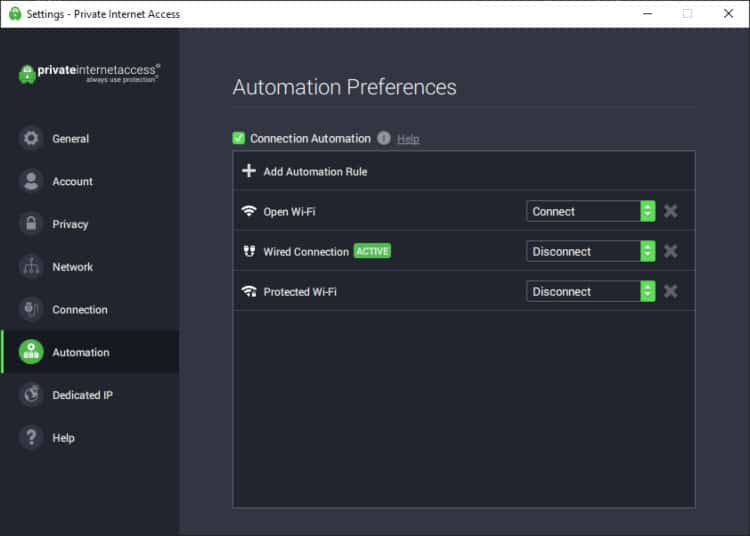Click the Dedicated IP sidebar icon
Image resolution: width=750 pixels, height=536 pixels.
click(31, 395)
